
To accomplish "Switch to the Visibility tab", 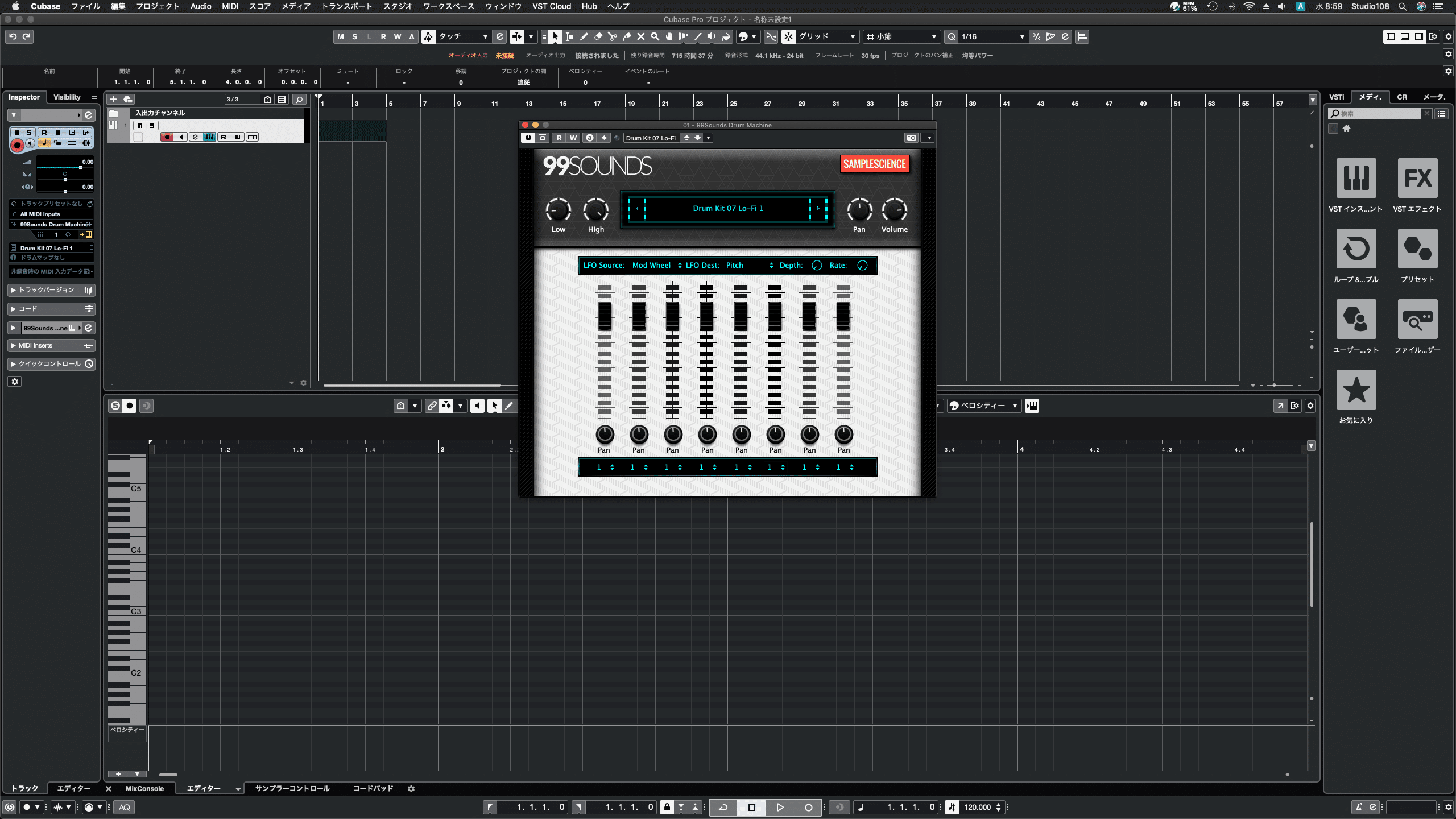I will click(67, 97).
